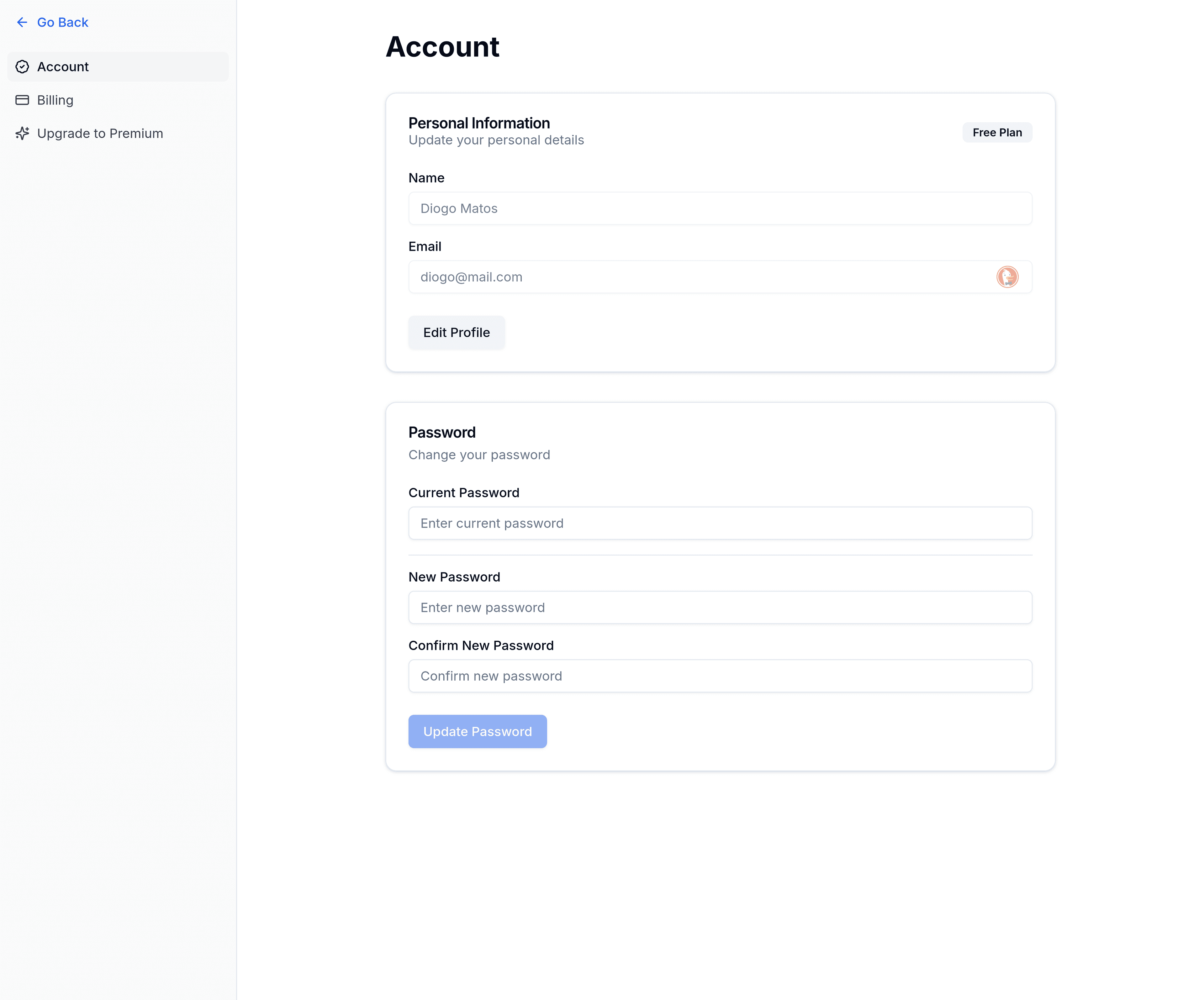Image resolution: width=1204 pixels, height=1000 pixels.
Task: Click the Personal Information heading
Action: 479,123
